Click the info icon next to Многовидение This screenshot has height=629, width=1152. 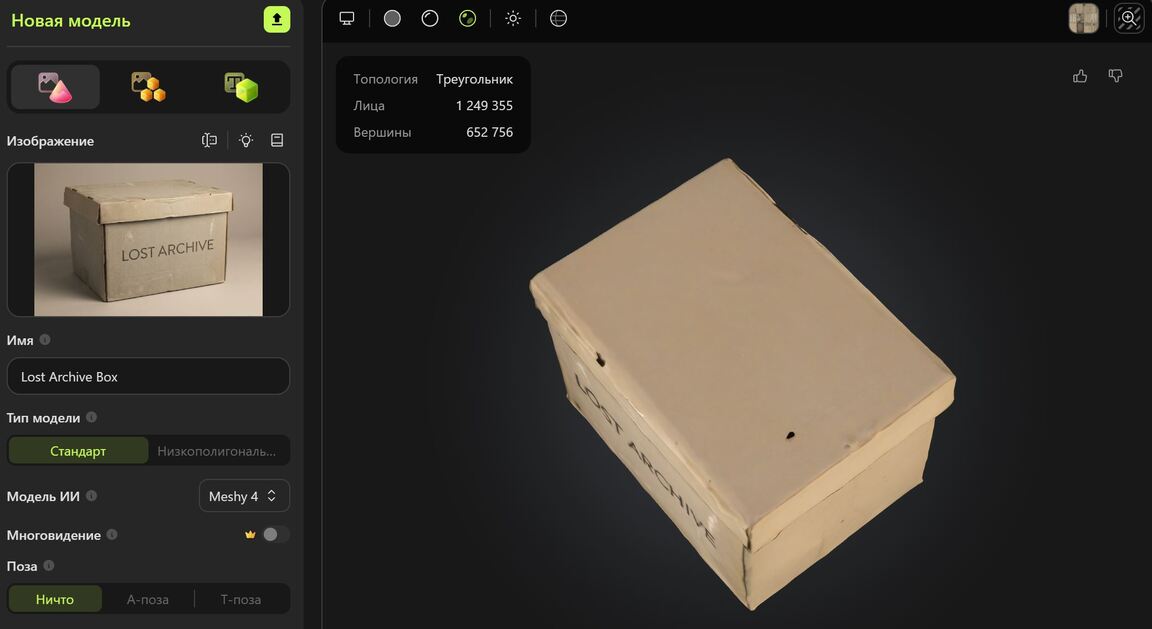[x=112, y=535]
